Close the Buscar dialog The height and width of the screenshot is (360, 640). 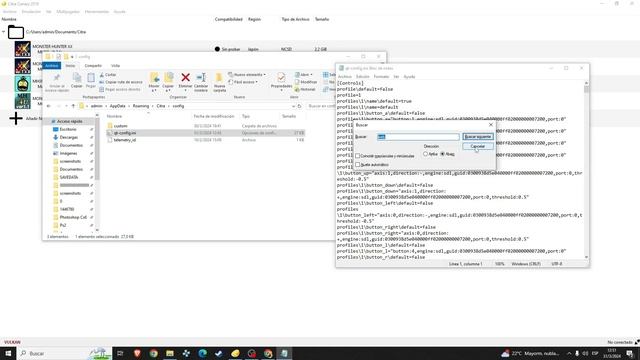pos(491,125)
